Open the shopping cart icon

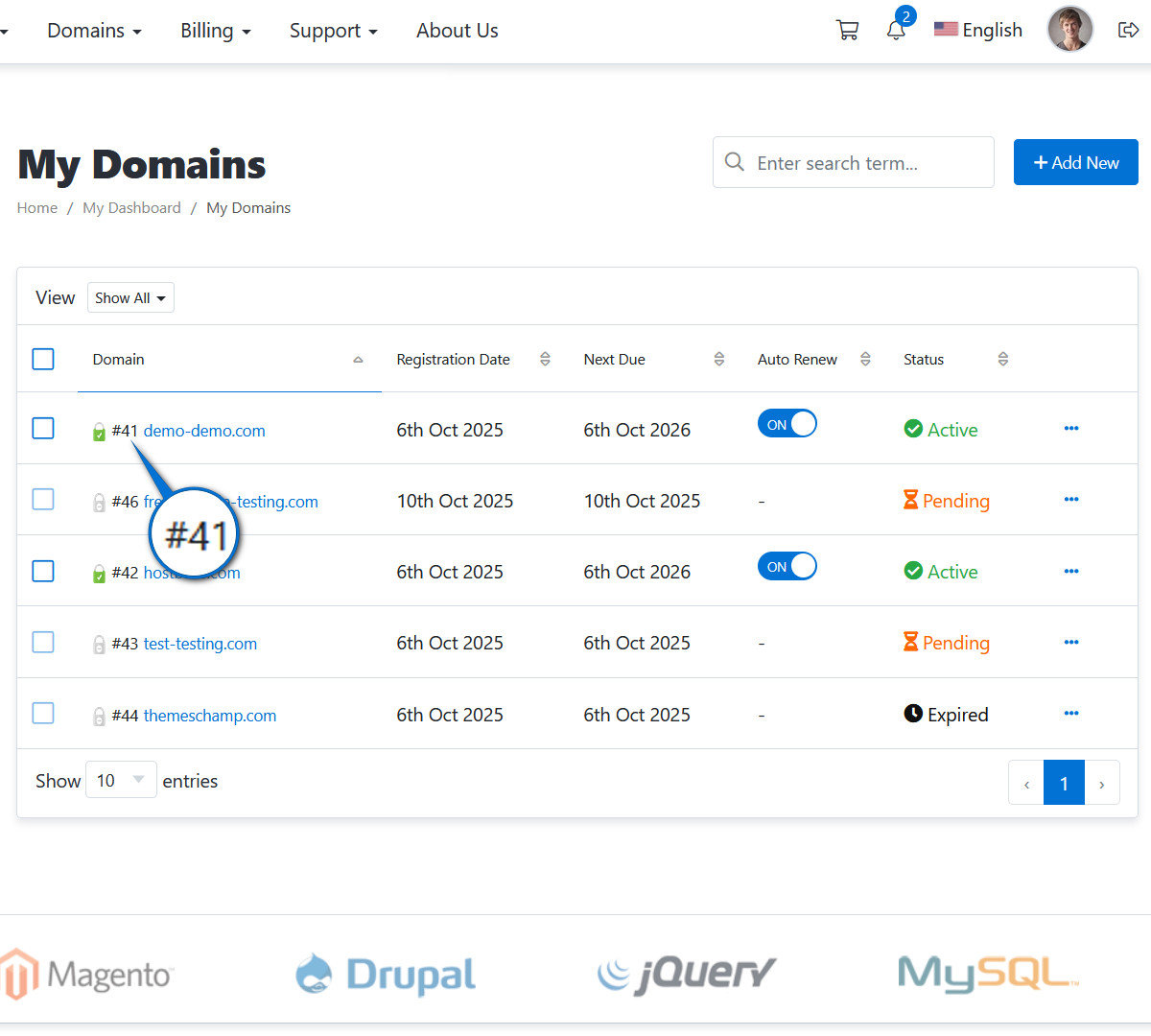click(x=847, y=31)
